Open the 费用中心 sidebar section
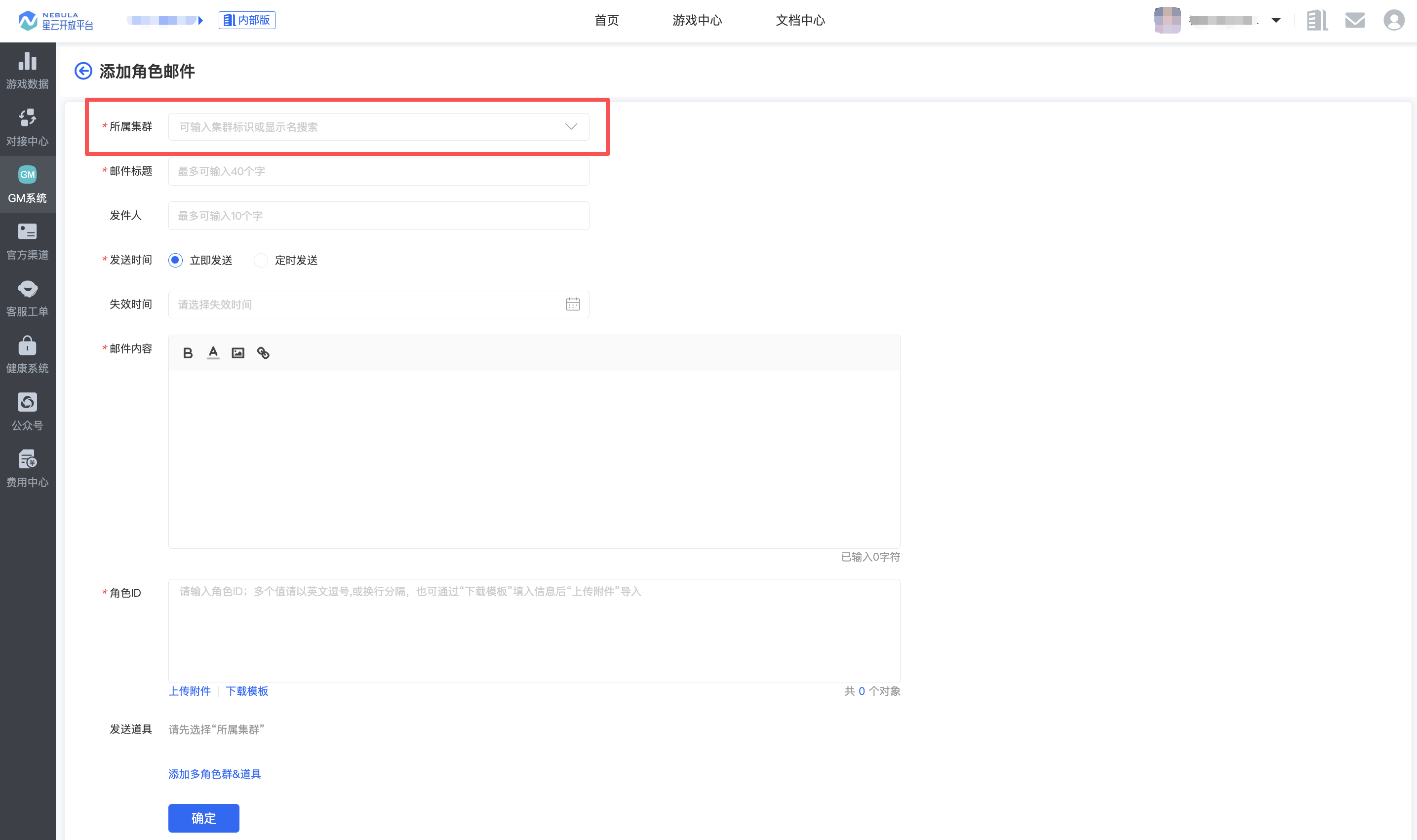Image resolution: width=1417 pixels, height=840 pixels. click(x=27, y=469)
